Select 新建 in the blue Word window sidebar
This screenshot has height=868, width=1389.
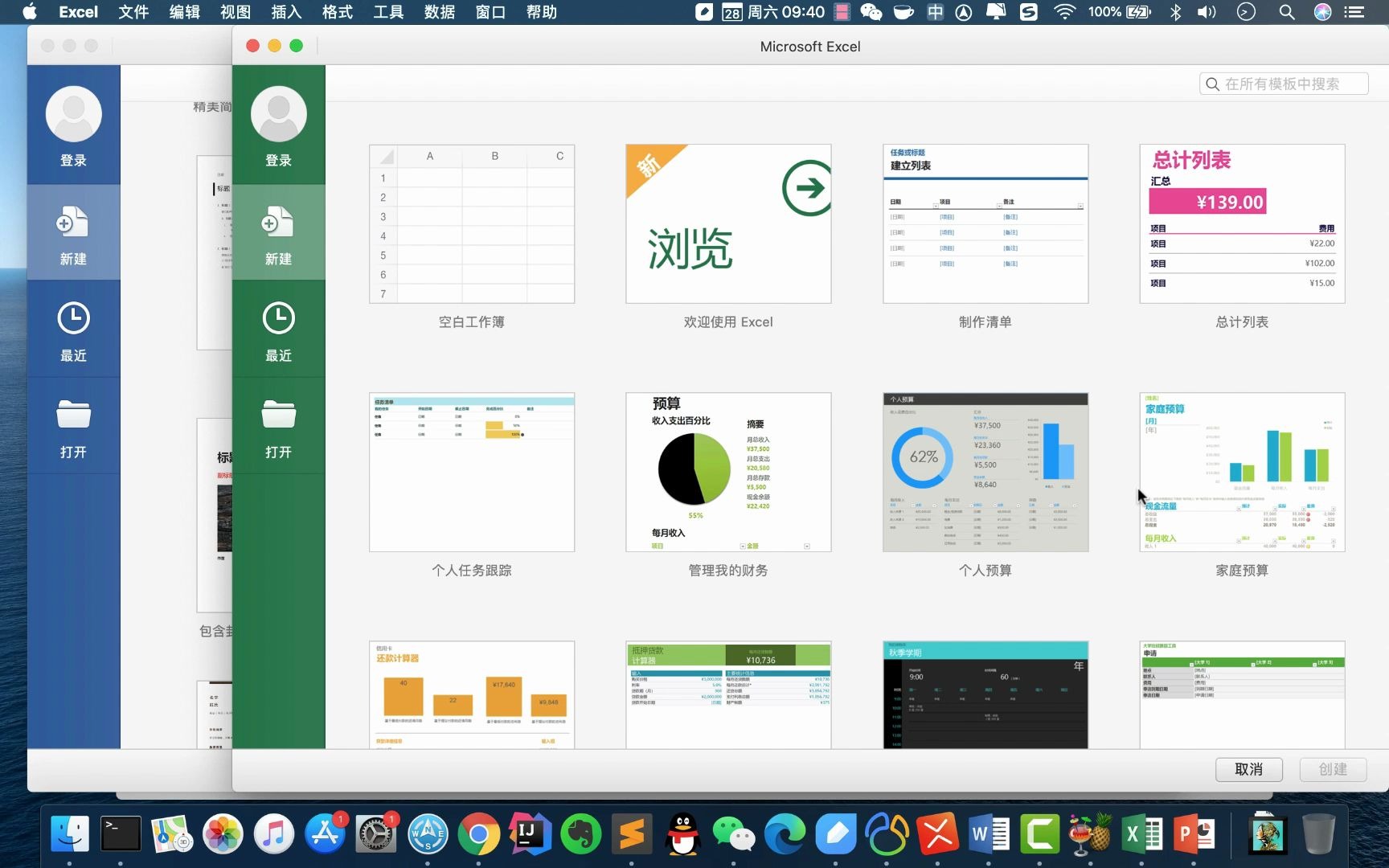[x=73, y=233]
